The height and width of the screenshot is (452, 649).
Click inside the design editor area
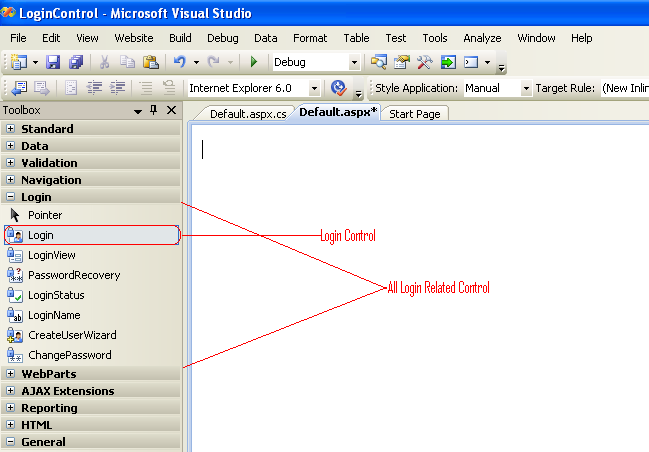tap(420, 288)
